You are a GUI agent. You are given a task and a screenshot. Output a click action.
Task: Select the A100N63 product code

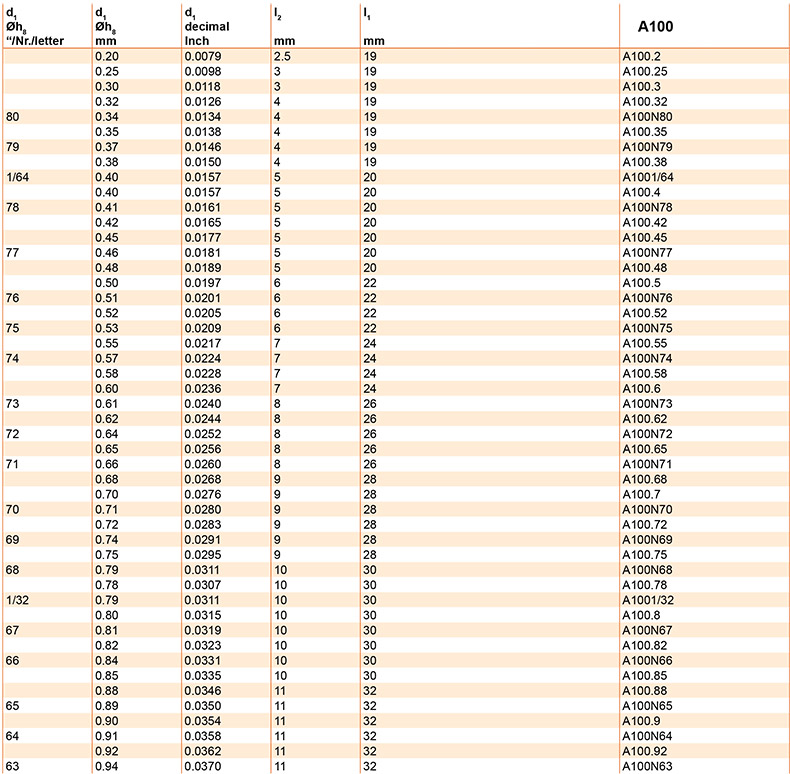(x=648, y=767)
